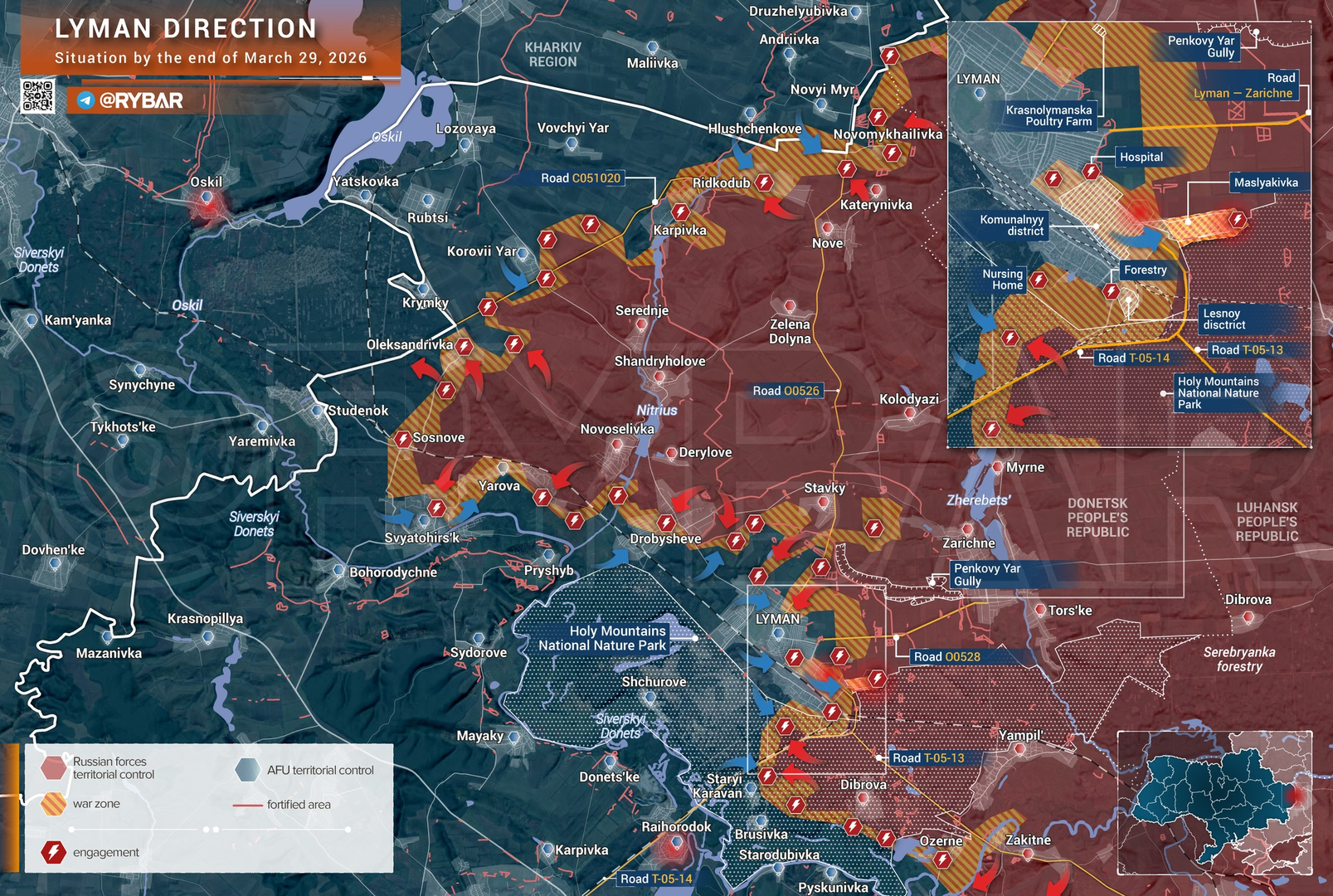This screenshot has width=1333, height=896.
Task: Click the AFU territorial control legend hexagon
Action: [247, 770]
